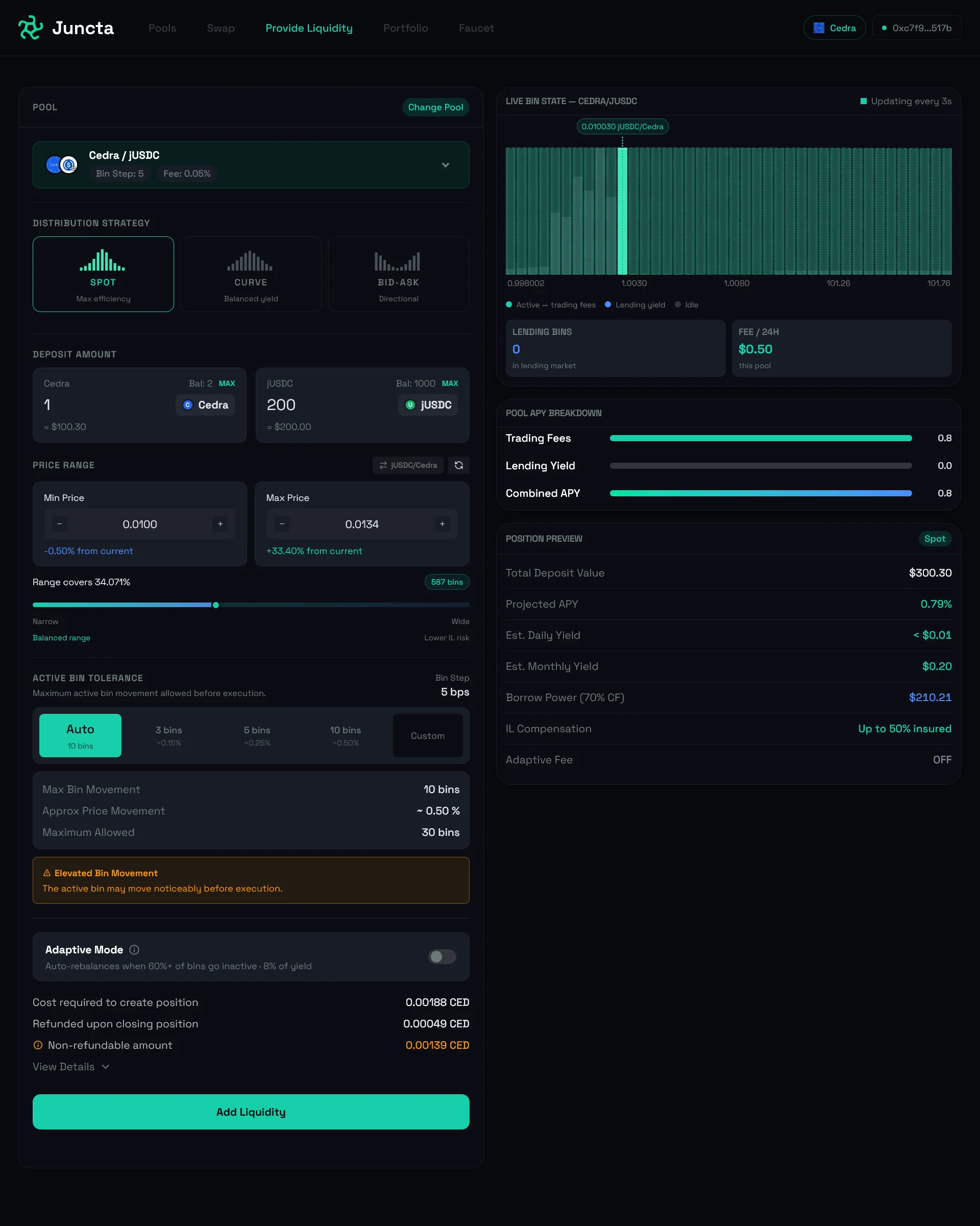Click the Trading Fees APY bar
The height and width of the screenshot is (1226, 980).
[761, 439]
